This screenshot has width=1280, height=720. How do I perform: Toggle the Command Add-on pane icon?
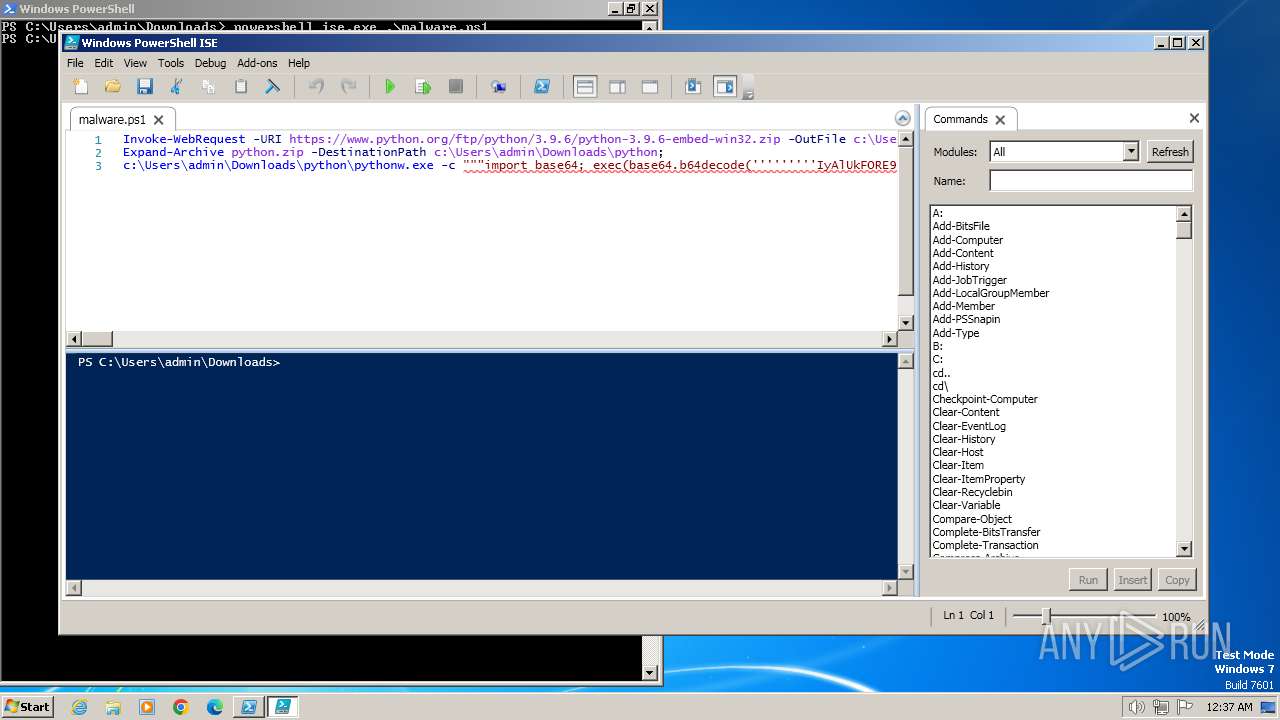click(x=725, y=87)
